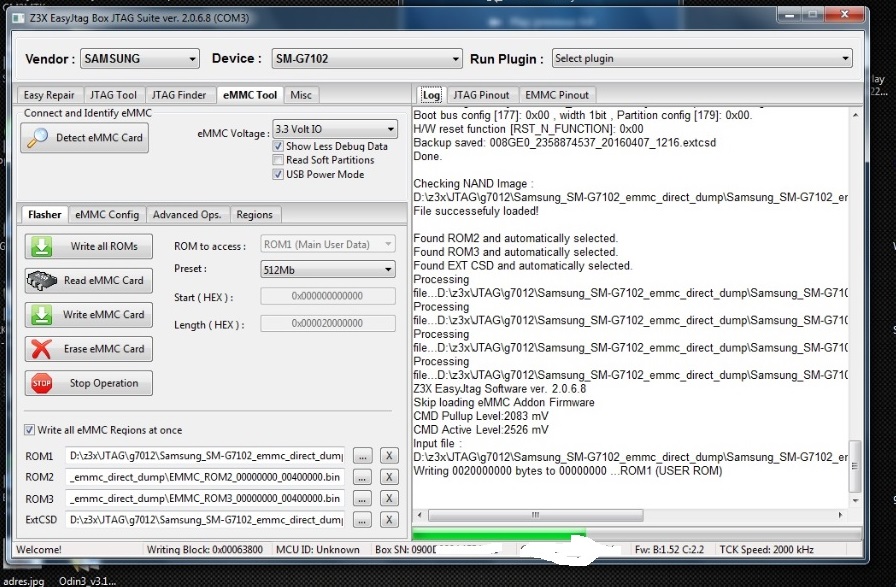Click the magnifier icon on Detect eMMC Card
Screen dimensions: 896x587
click(x=38, y=138)
